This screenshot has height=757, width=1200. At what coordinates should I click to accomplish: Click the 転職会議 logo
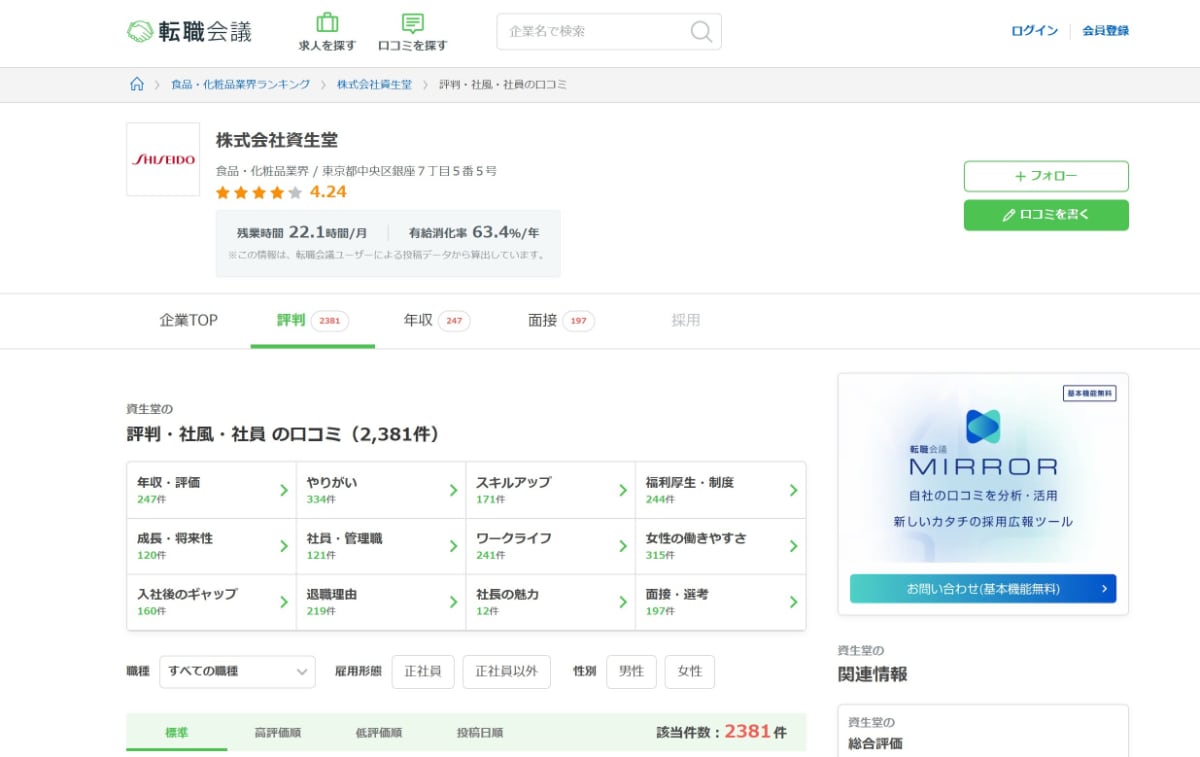coord(189,32)
